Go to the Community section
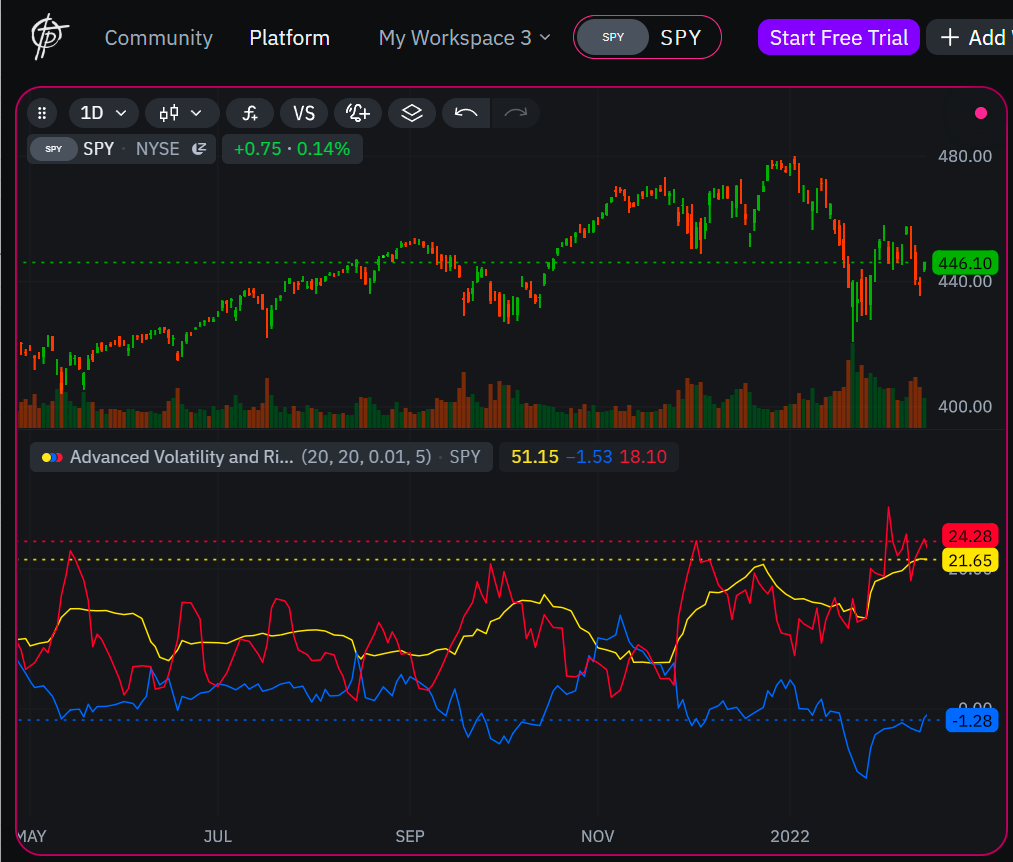The image size is (1013, 862). point(158,37)
